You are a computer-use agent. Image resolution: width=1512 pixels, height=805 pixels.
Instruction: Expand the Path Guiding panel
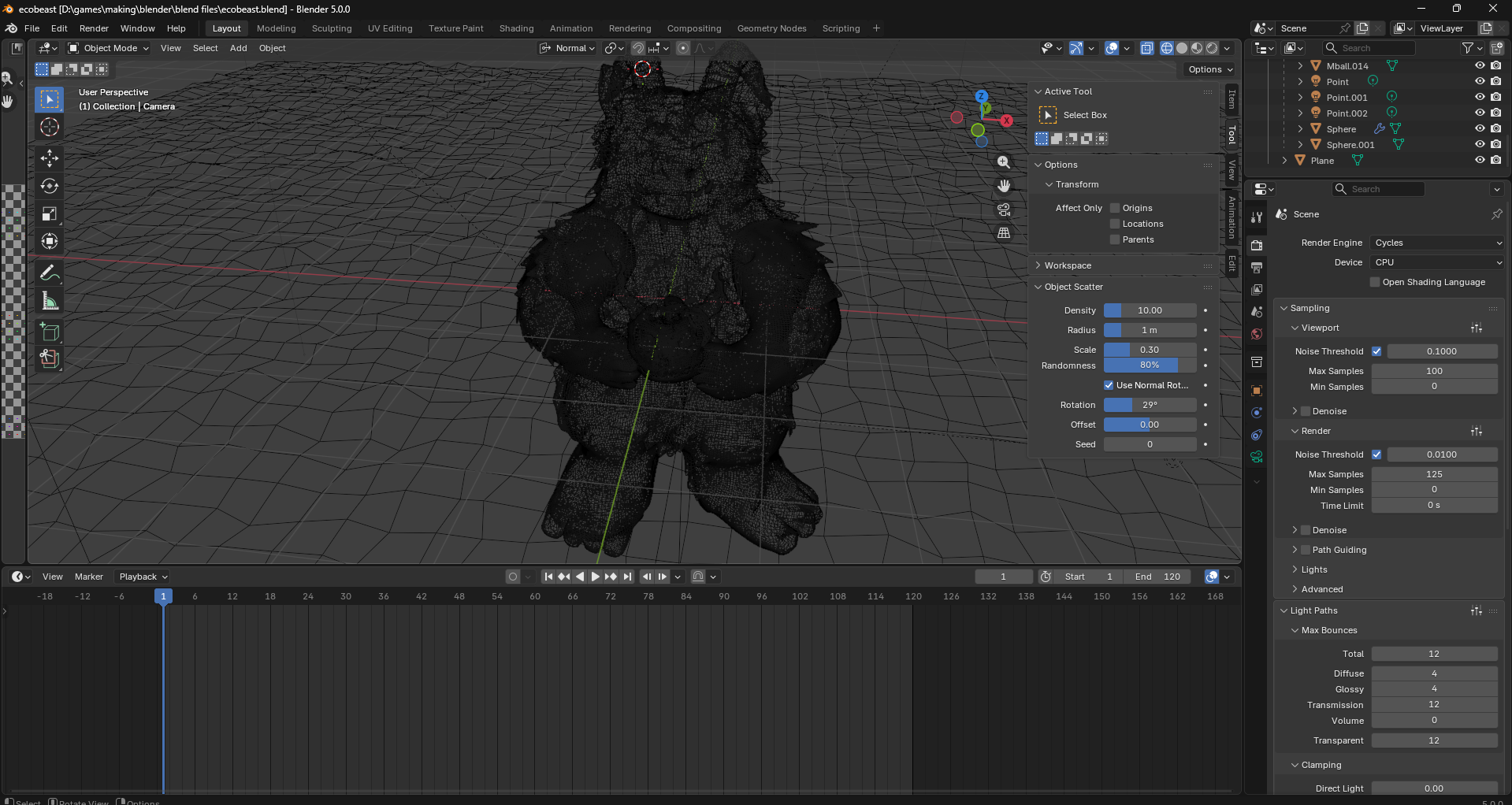tap(1295, 550)
